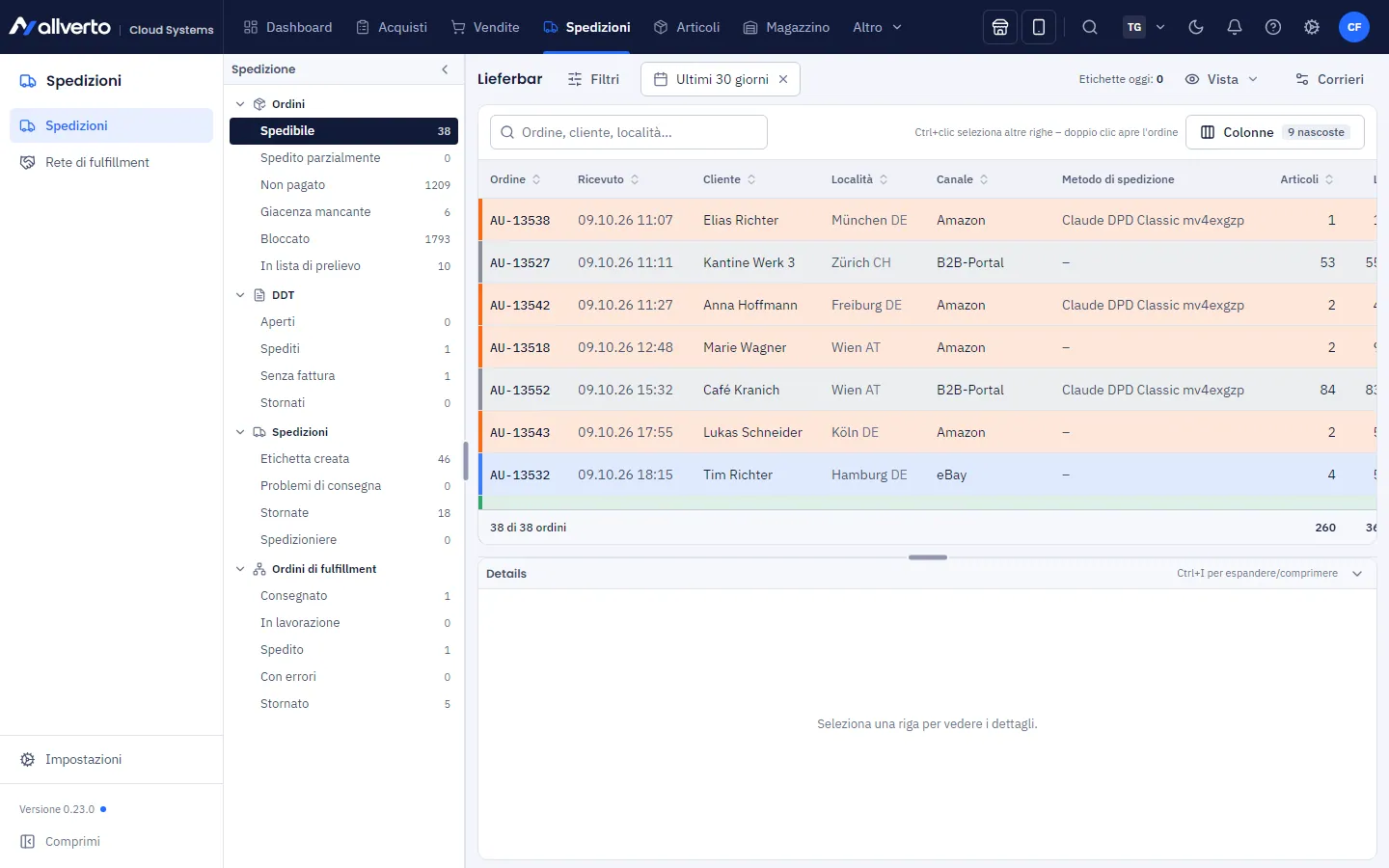Image resolution: width=1389 pixels, height=868 pixels.
Task: Collapse the Spedizione side panel
Action: pos(445,69)
